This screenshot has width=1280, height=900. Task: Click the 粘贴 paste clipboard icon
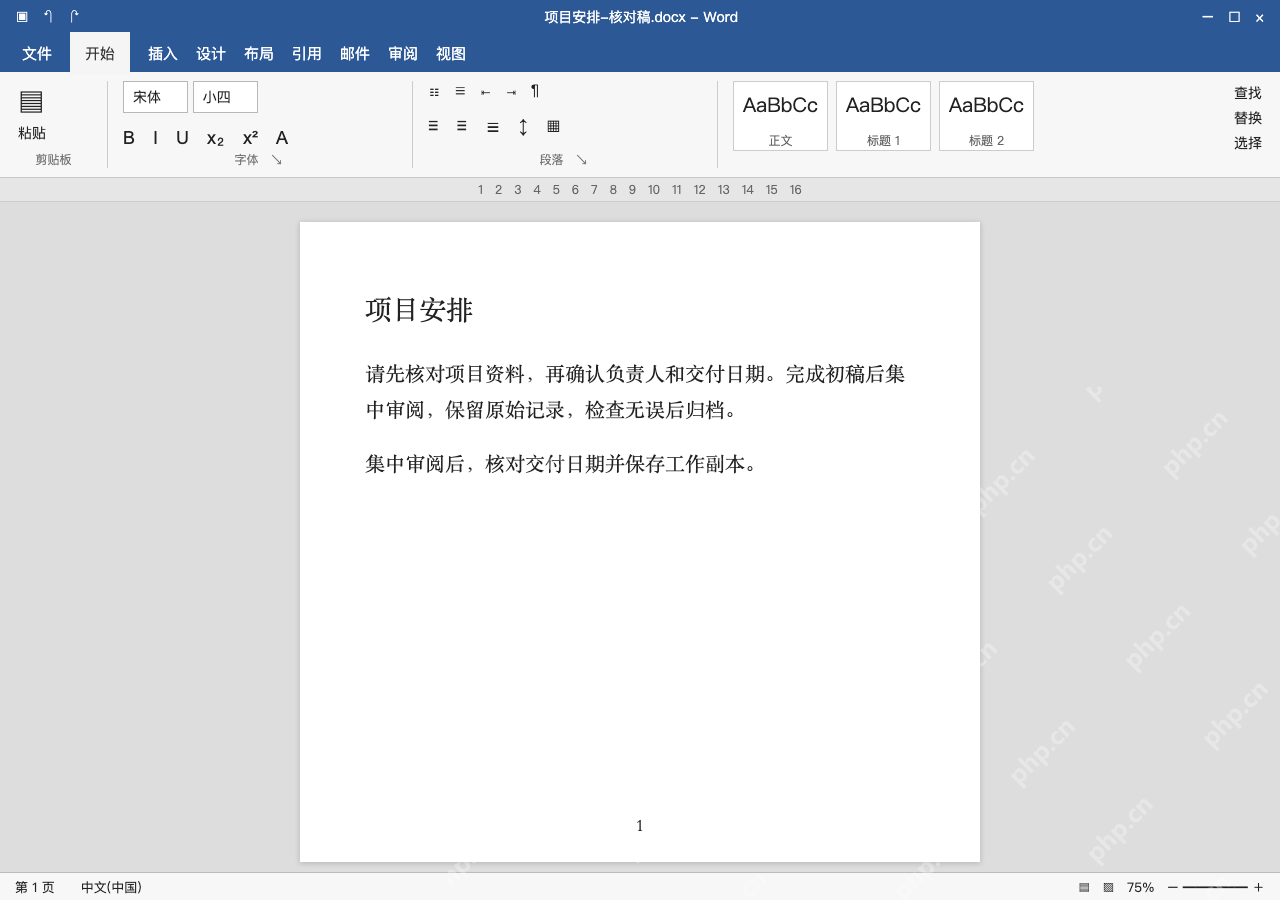pyautogui.click(x=31, y=101)
